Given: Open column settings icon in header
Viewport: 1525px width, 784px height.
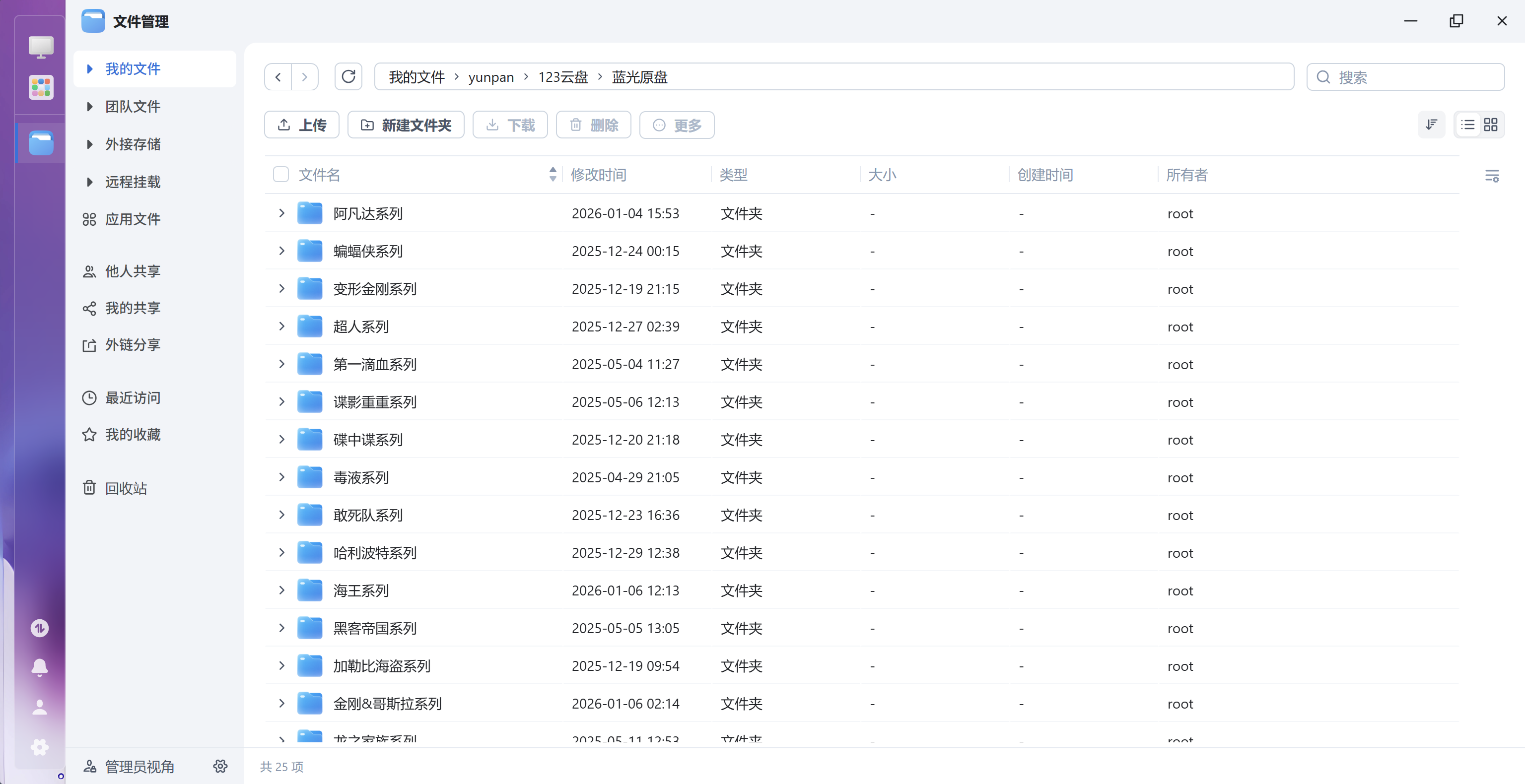Looking at the screenshot, I should point(1491,176).
